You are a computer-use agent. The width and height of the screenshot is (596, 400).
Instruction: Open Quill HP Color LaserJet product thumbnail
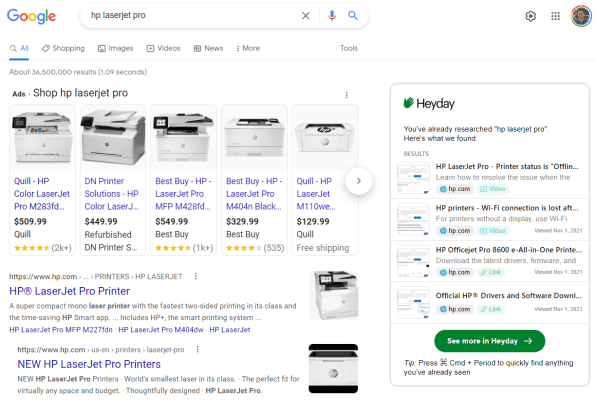pos(43,138)
